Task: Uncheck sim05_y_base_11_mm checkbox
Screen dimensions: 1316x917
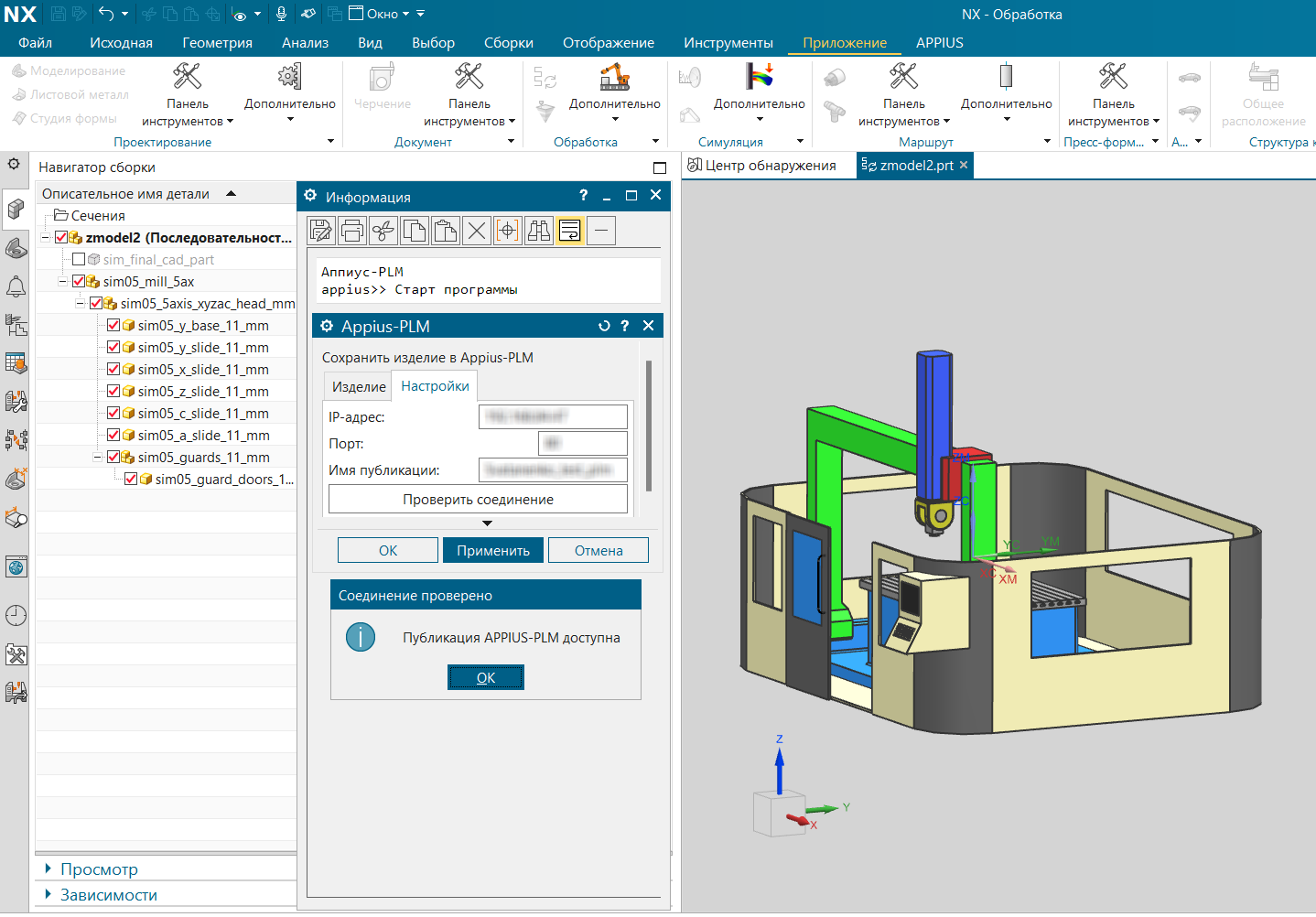Action: [x=113, y=326]
